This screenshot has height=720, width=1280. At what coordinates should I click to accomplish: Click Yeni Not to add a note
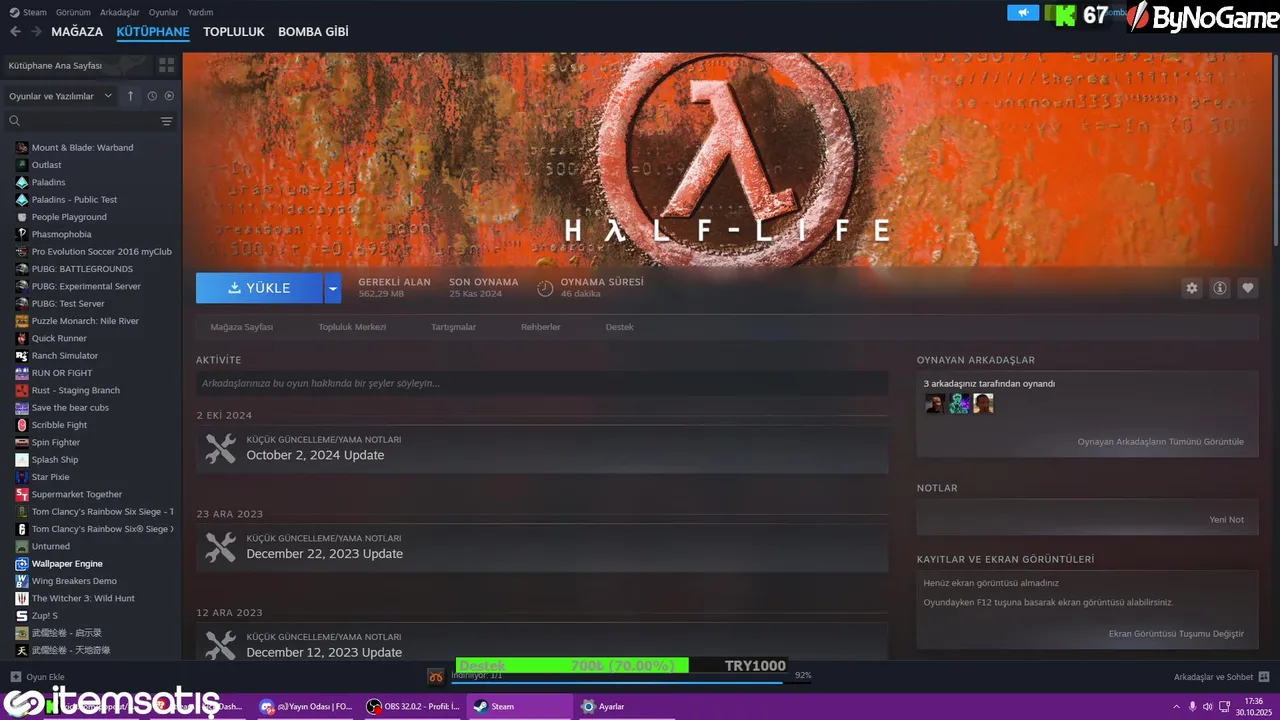[x=1226, y=520]
